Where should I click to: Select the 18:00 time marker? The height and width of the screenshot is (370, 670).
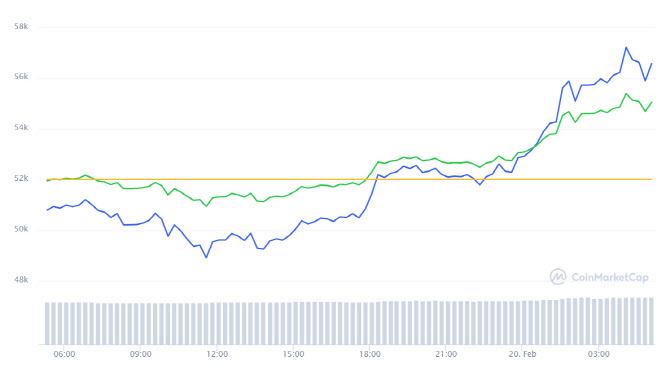[370, 354]
